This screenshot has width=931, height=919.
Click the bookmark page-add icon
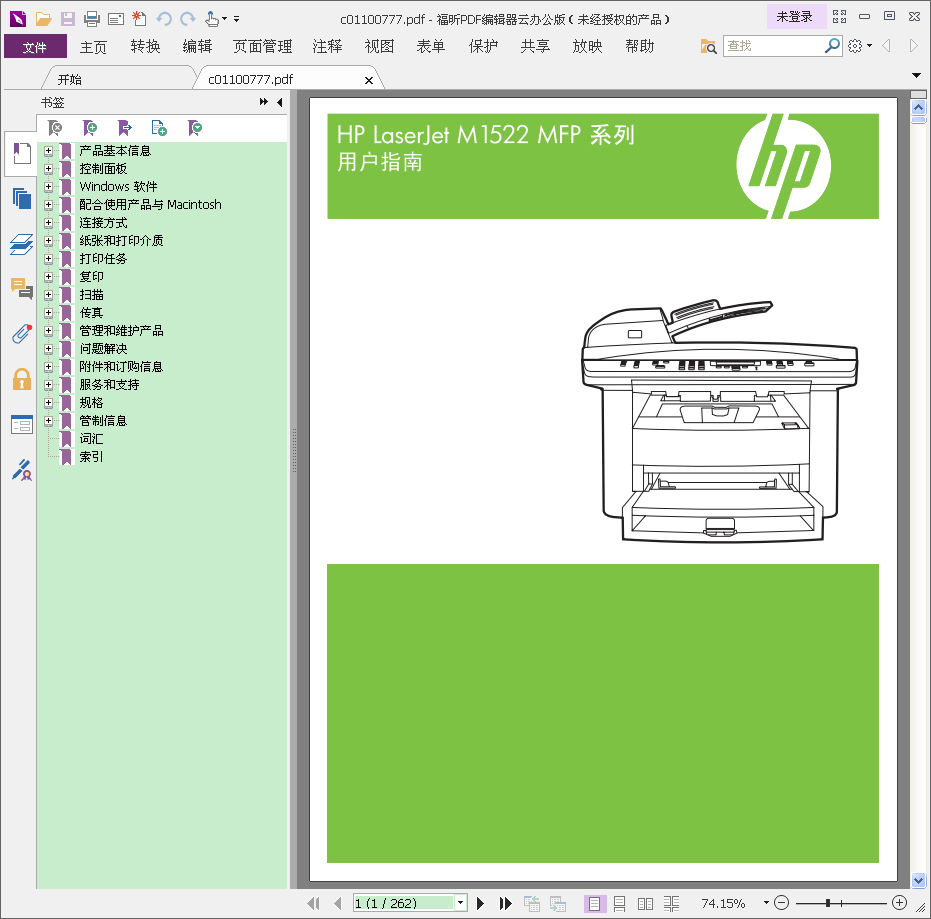pos(159,128)
